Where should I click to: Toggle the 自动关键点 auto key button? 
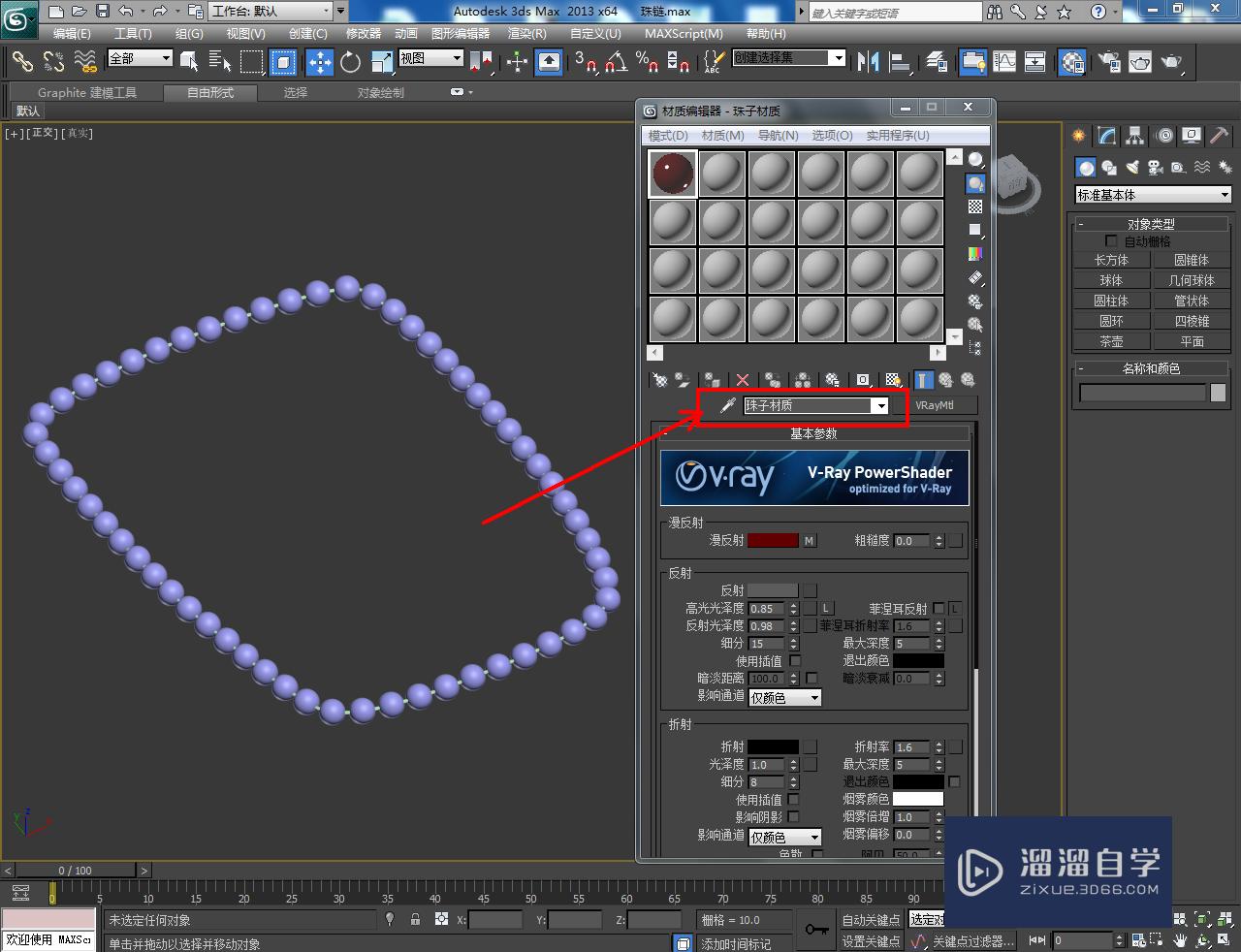[x=871, y=919]
